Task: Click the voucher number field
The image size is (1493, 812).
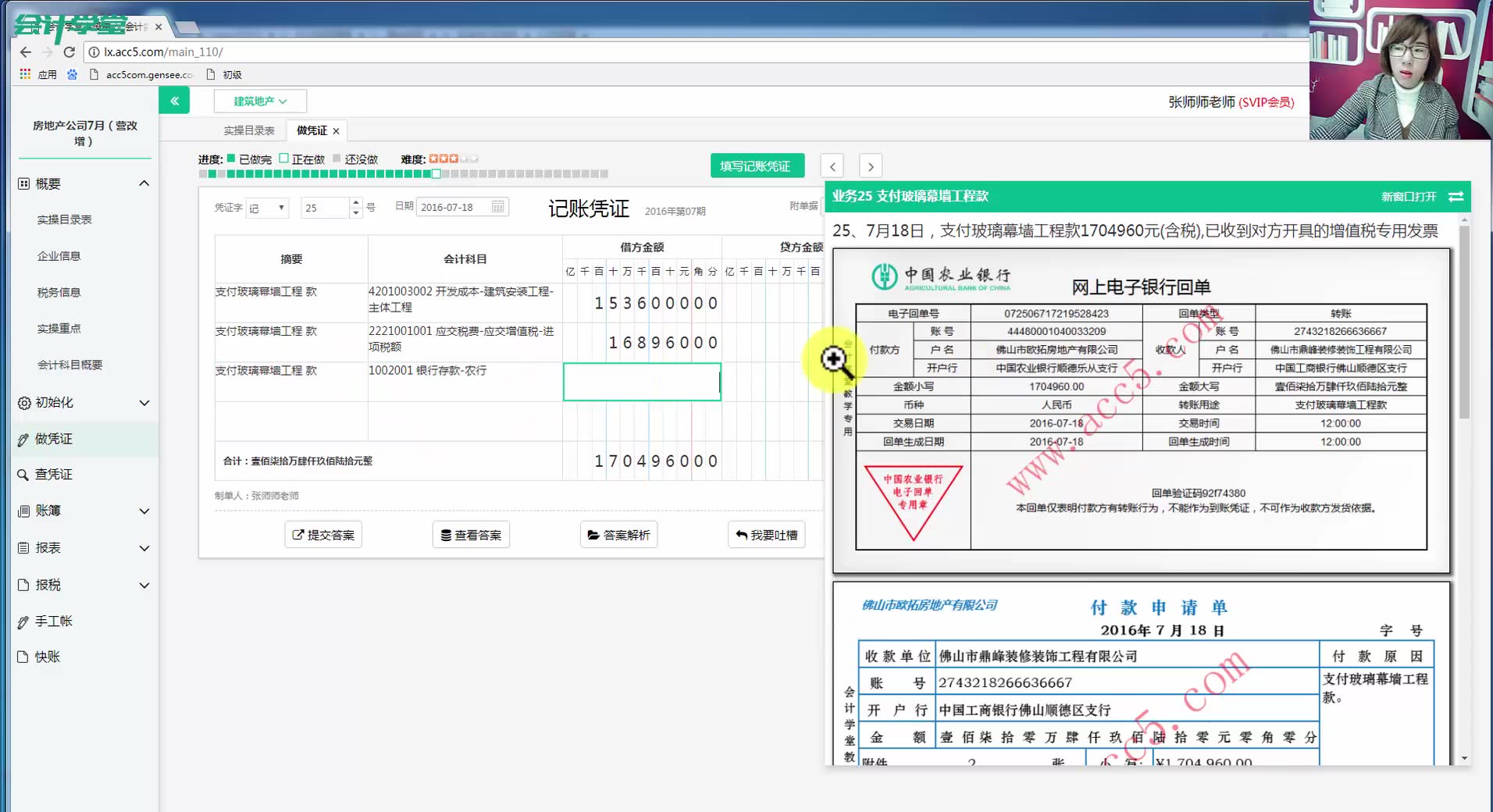Action: [325, 208]
